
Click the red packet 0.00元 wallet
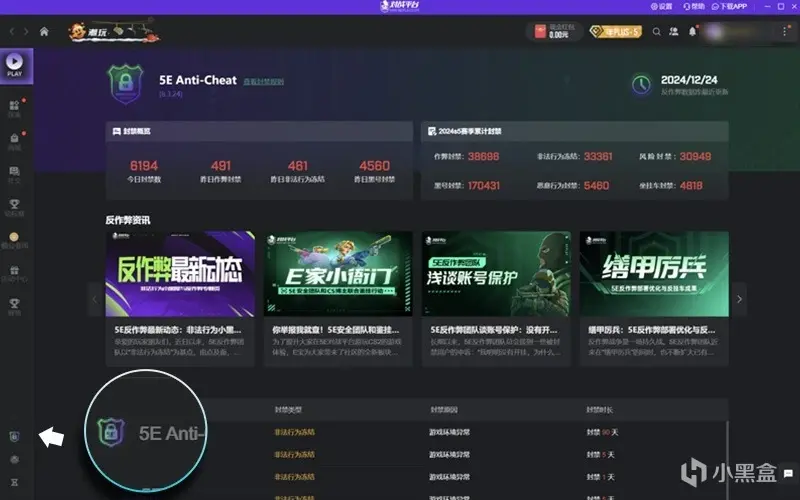coord(554,32)
